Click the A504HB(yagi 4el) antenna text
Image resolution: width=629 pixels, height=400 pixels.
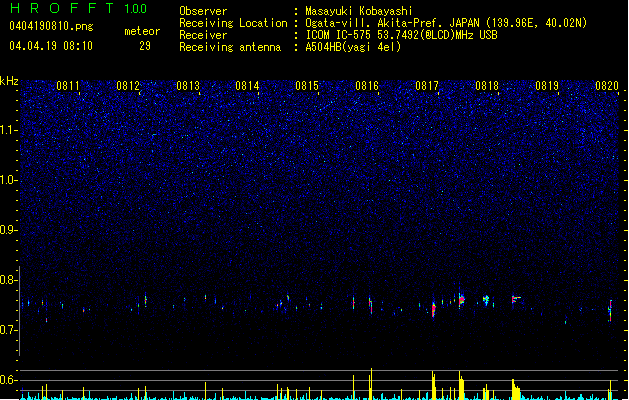353,47
